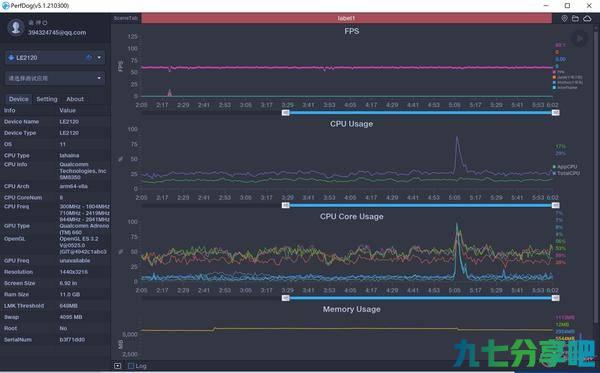
Task: Toggle the blue legend checkbox in FPS chart
Action: [x=554, y=82]
